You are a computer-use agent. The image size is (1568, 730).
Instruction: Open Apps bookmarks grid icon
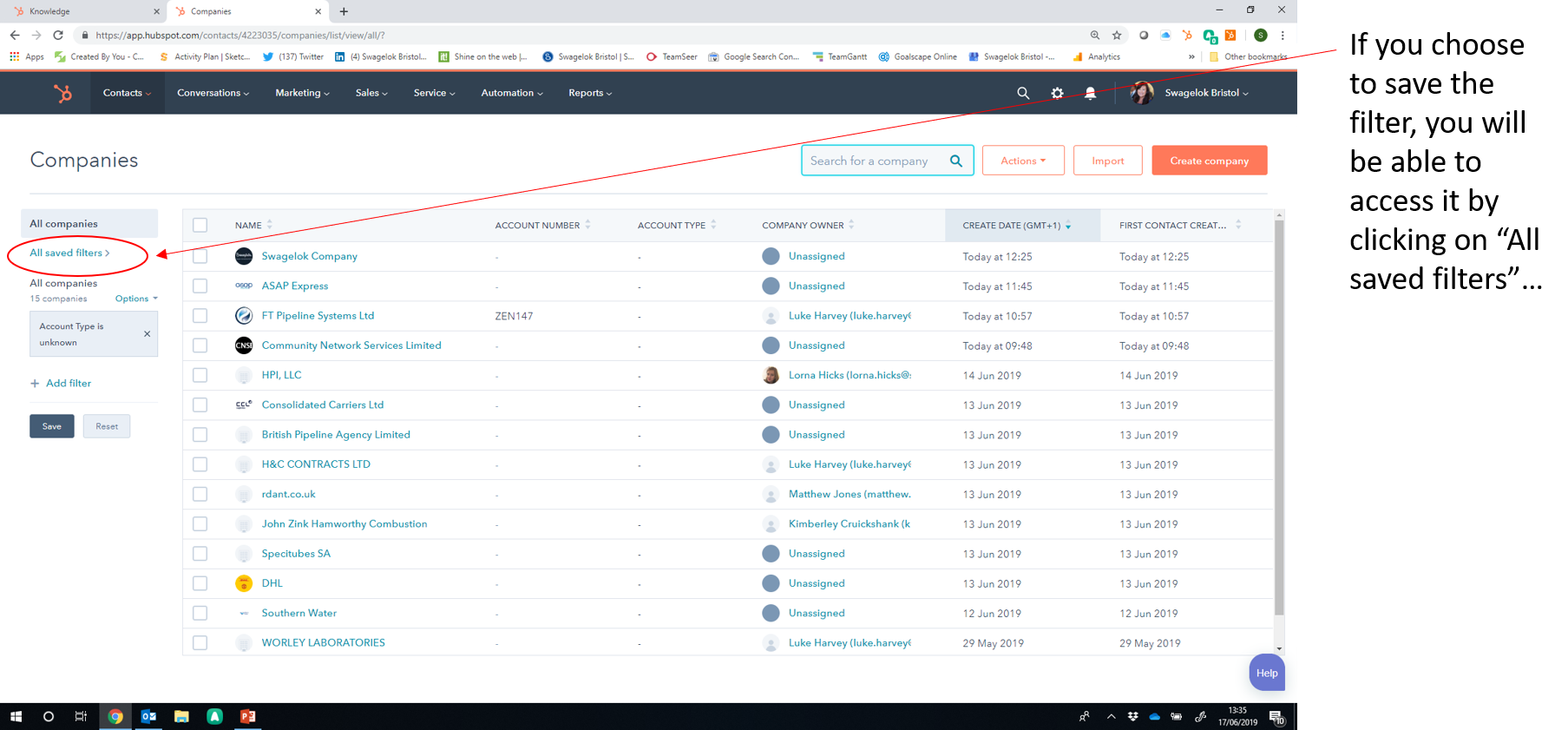(x=15, y=56)
